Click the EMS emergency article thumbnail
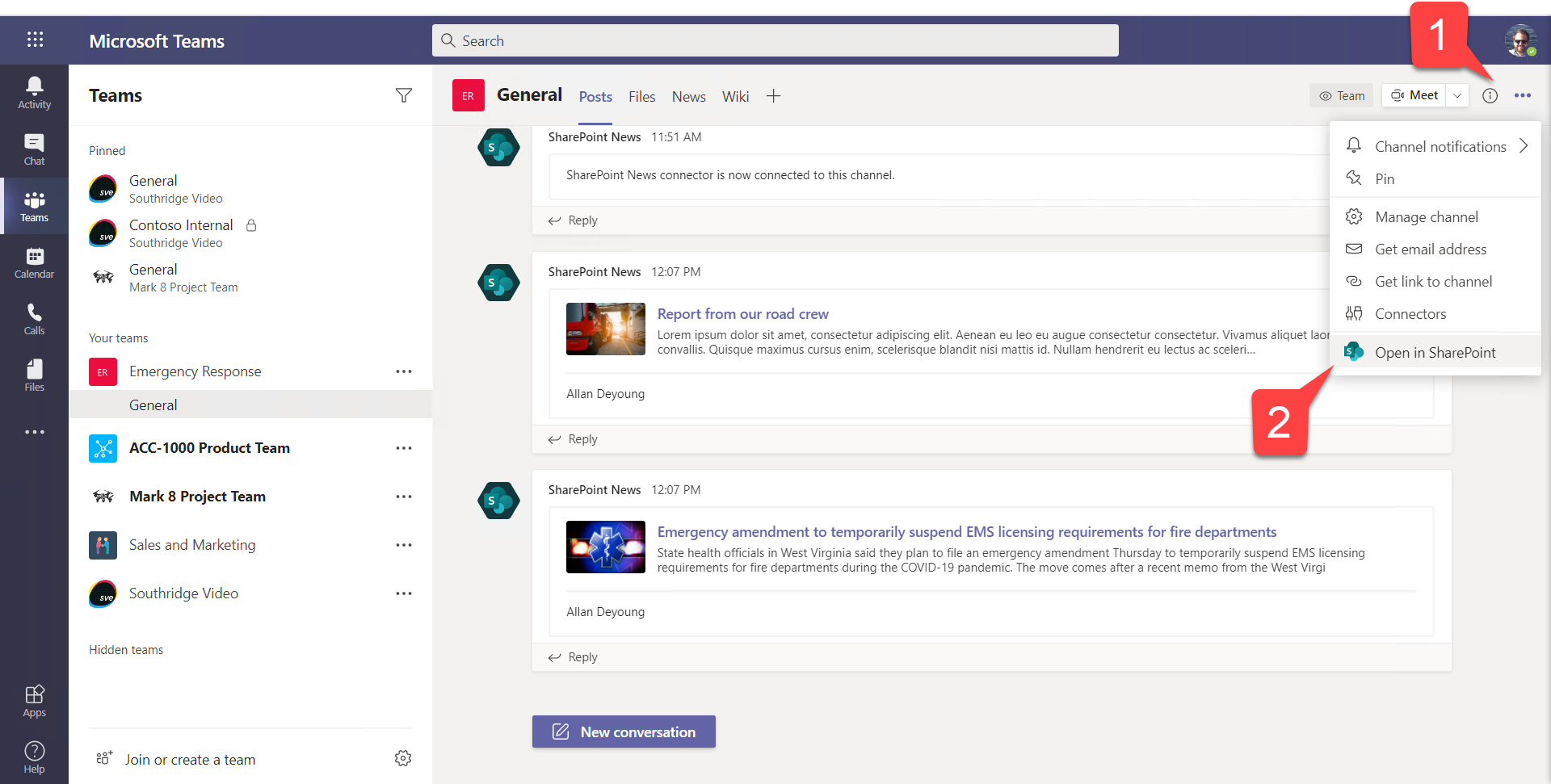Screen dimensions: 1551x784 pos(606,547)
